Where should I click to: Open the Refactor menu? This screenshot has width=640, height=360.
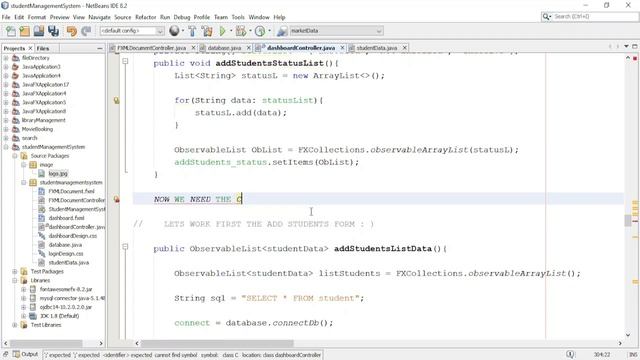[x=146, y=17]
